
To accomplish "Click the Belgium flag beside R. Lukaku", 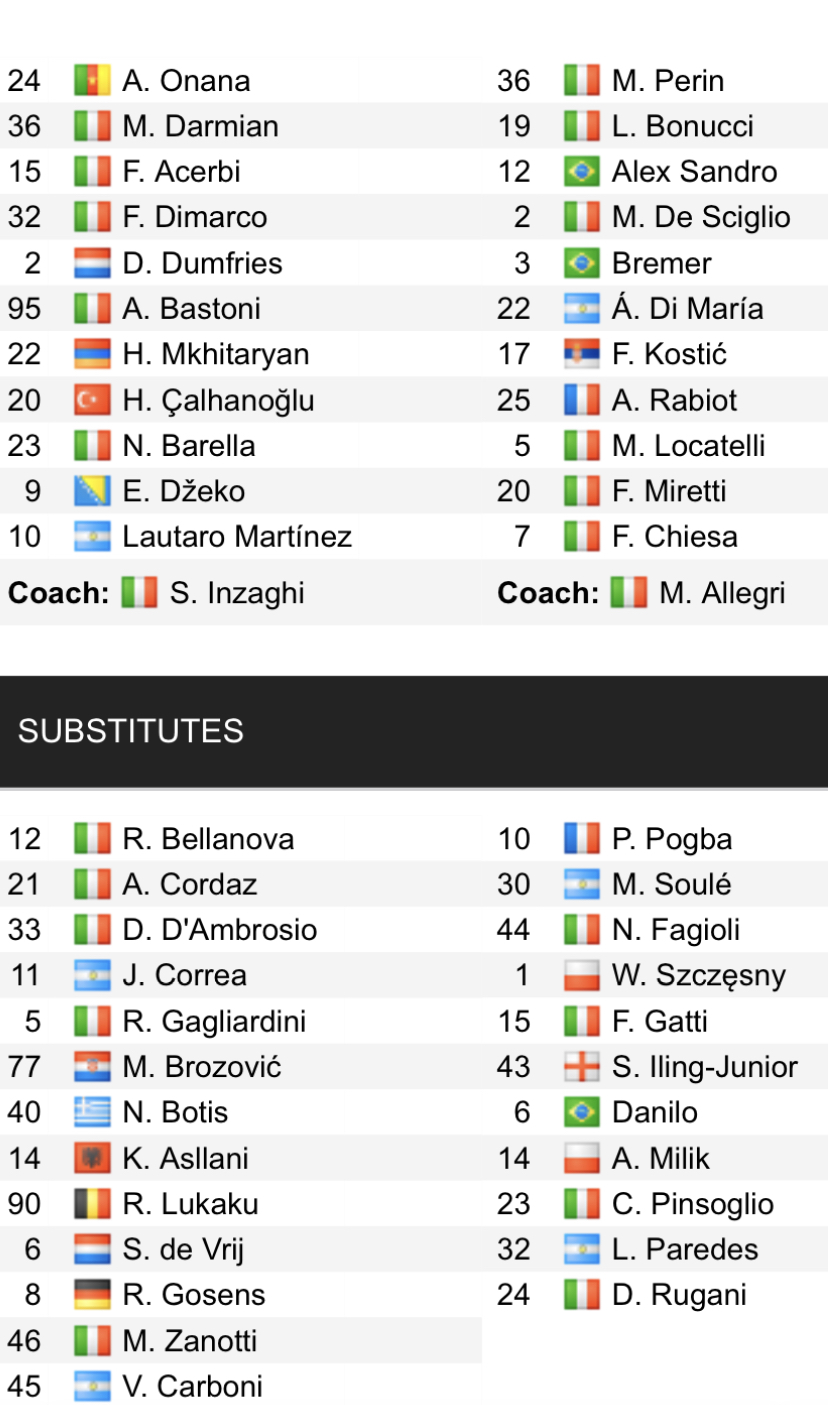I will coord(92,1204).
